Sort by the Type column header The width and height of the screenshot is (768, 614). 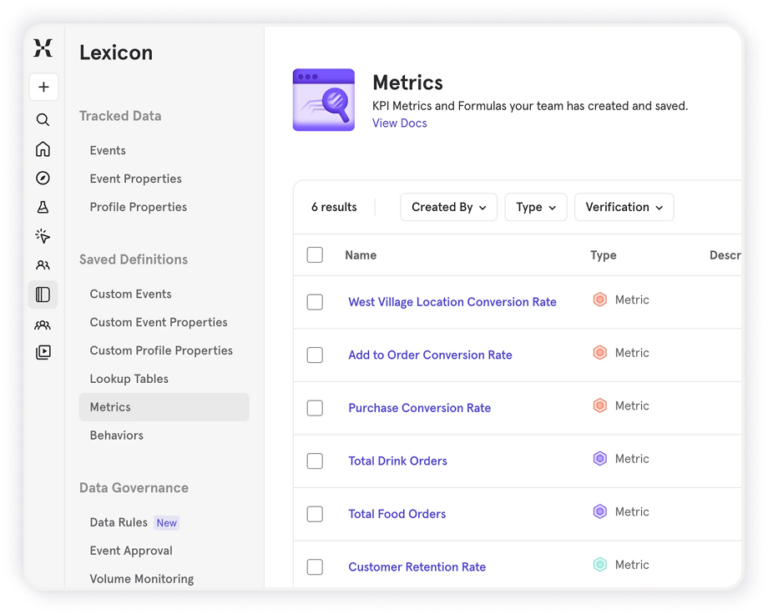(x=603, y=256)
